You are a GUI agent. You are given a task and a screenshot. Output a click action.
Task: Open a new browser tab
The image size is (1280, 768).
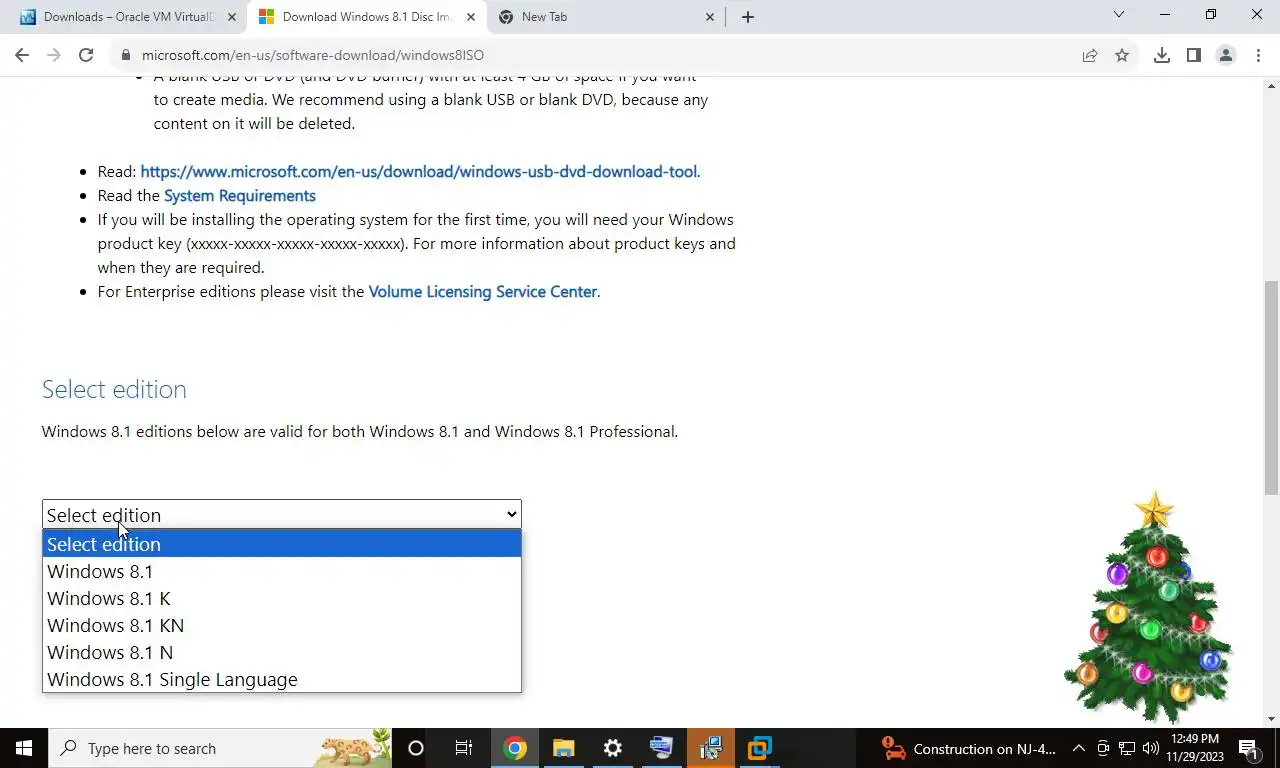pos(748,17)
